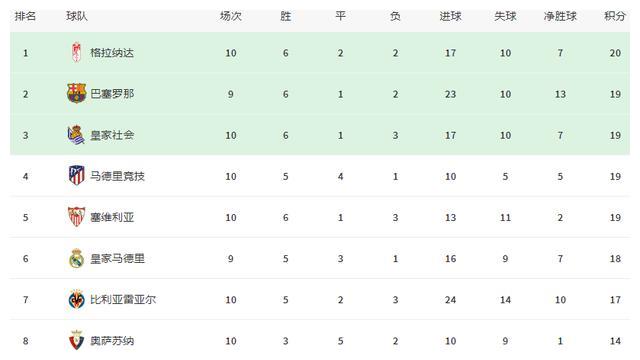Open the 格拉纳达 team name link

coord(112,53)
